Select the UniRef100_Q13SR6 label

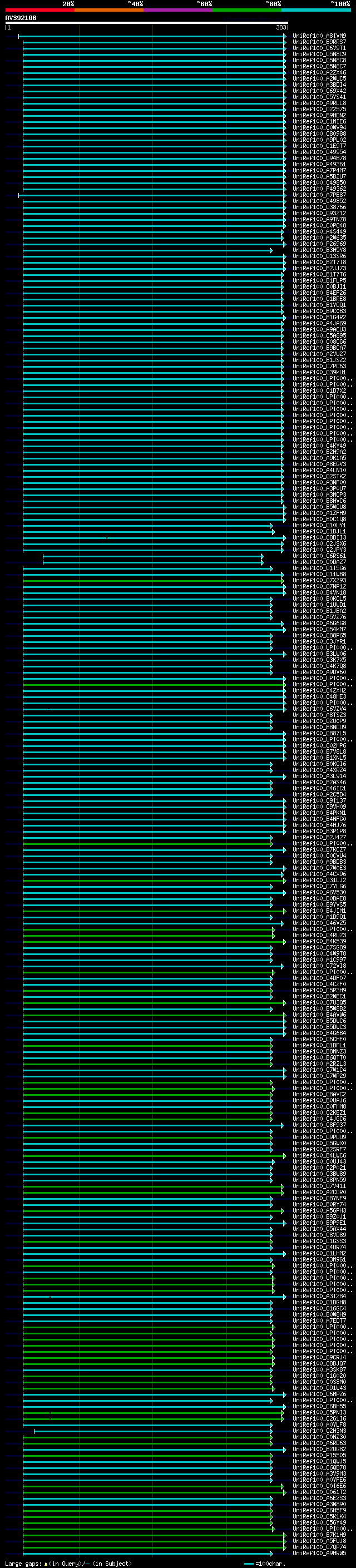click(319, 256)
